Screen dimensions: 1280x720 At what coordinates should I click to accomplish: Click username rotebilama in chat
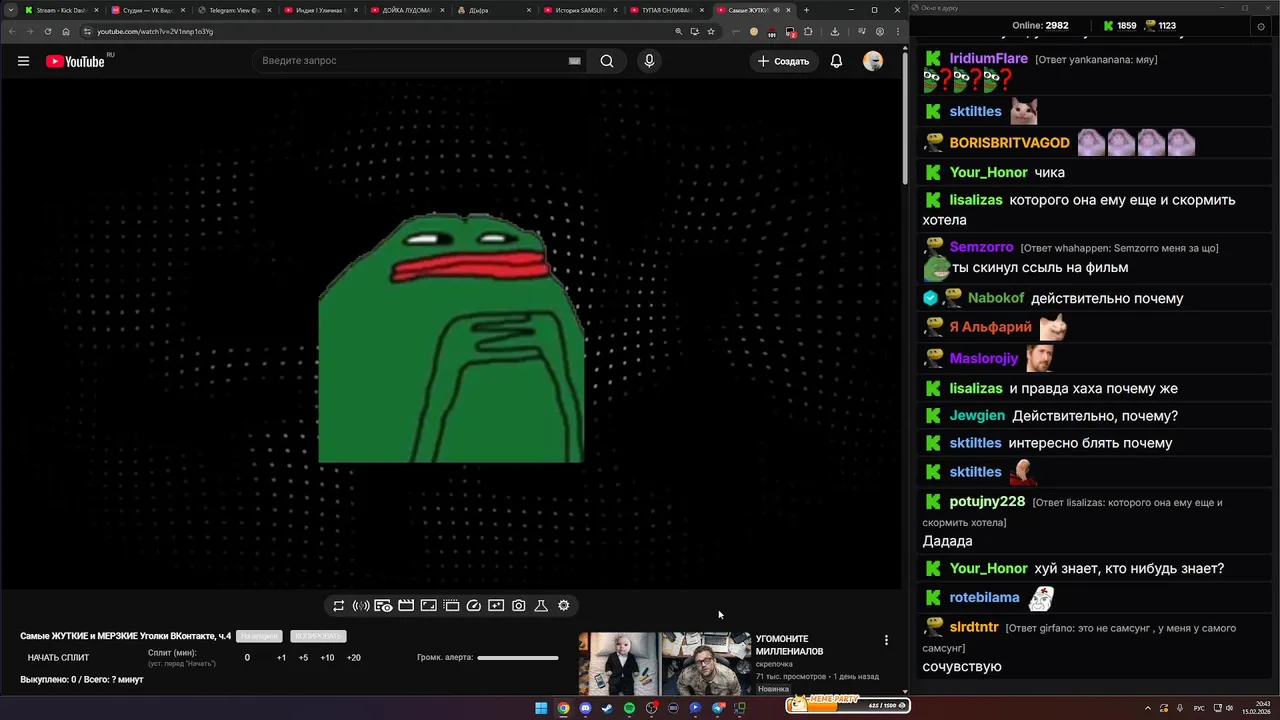(984, 598)
